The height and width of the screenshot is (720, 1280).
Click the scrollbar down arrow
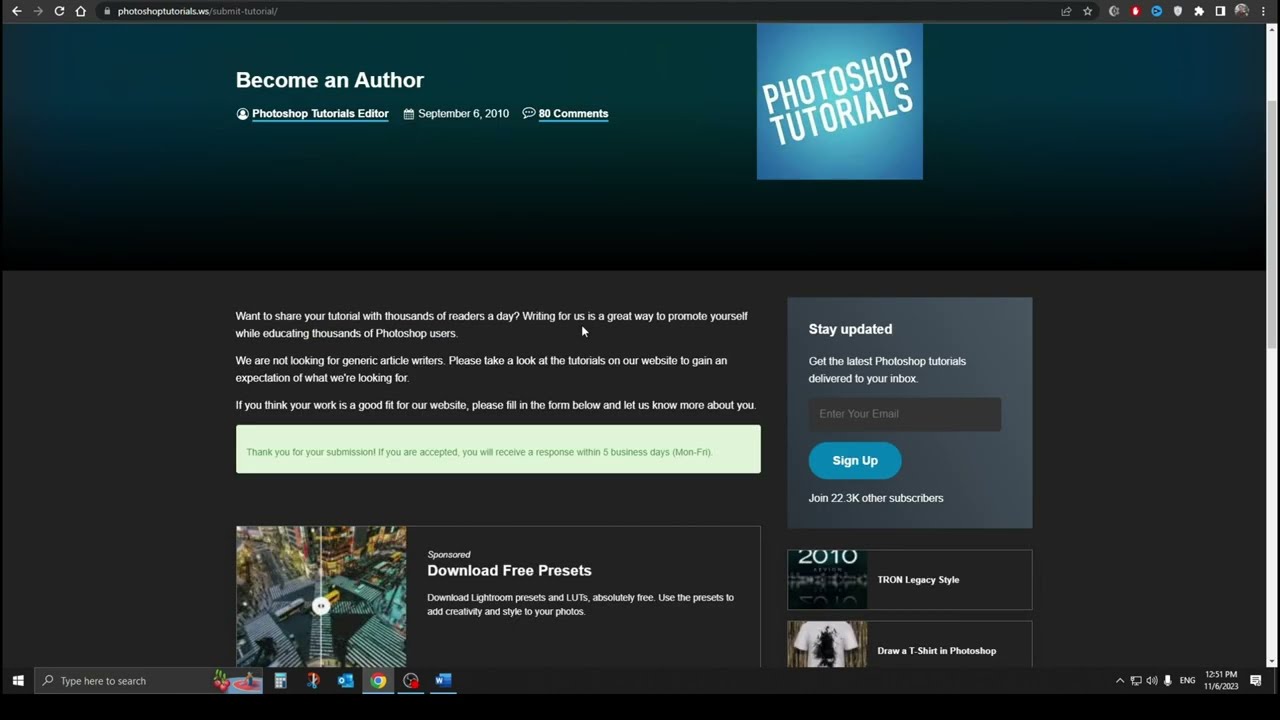1272,662
